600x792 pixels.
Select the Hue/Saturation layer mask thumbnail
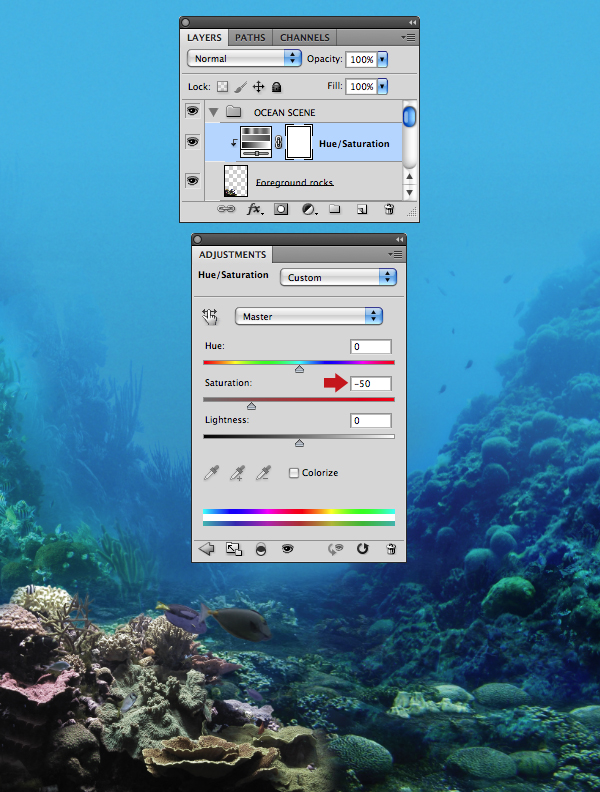click(x=299, y=142)
